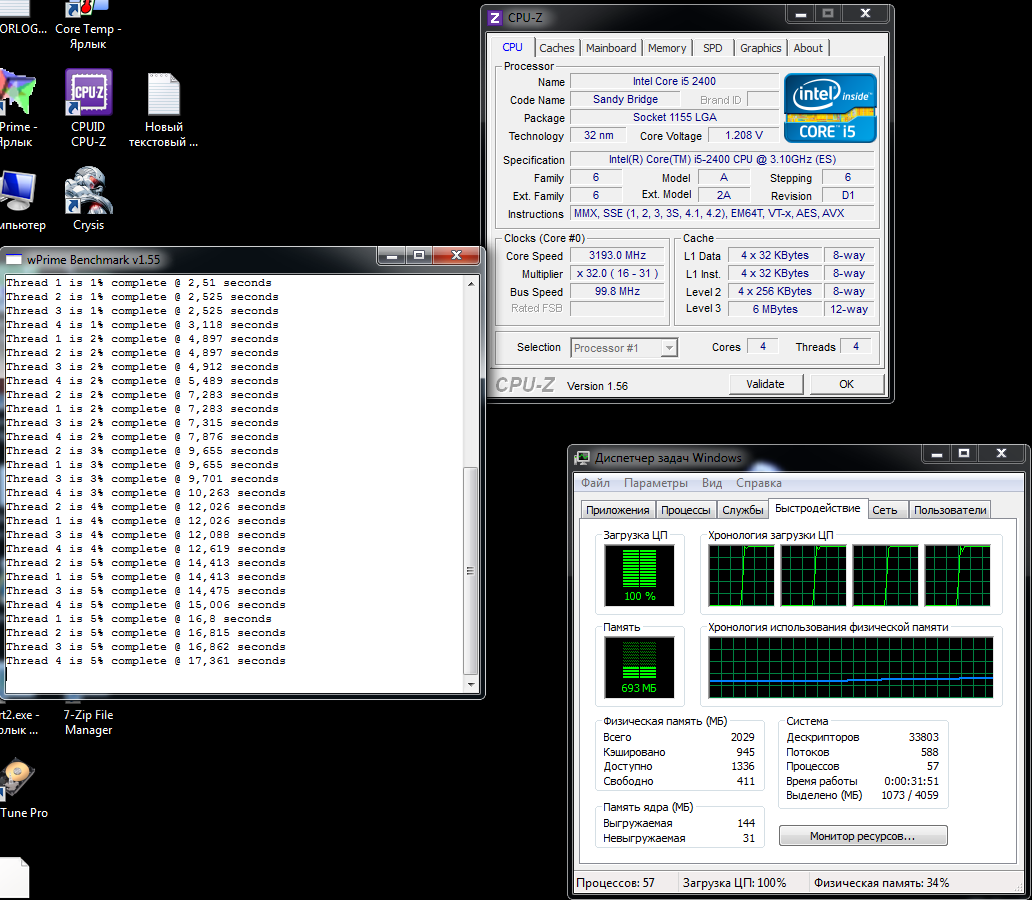This screenshot has height=900, width=1032.
Task: Open the Core Temp shortcut icon
Action: [x=88, y=10]
